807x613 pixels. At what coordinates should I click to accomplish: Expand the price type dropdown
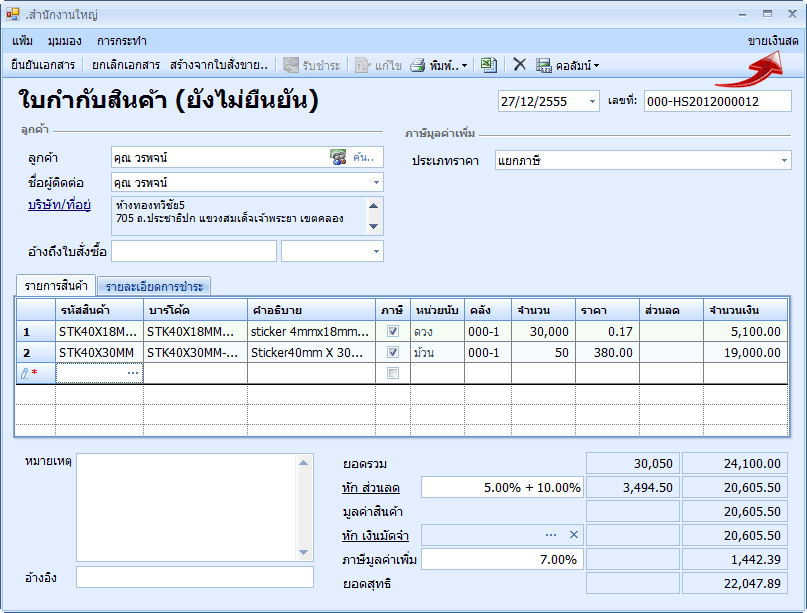(x=783, y=160)
